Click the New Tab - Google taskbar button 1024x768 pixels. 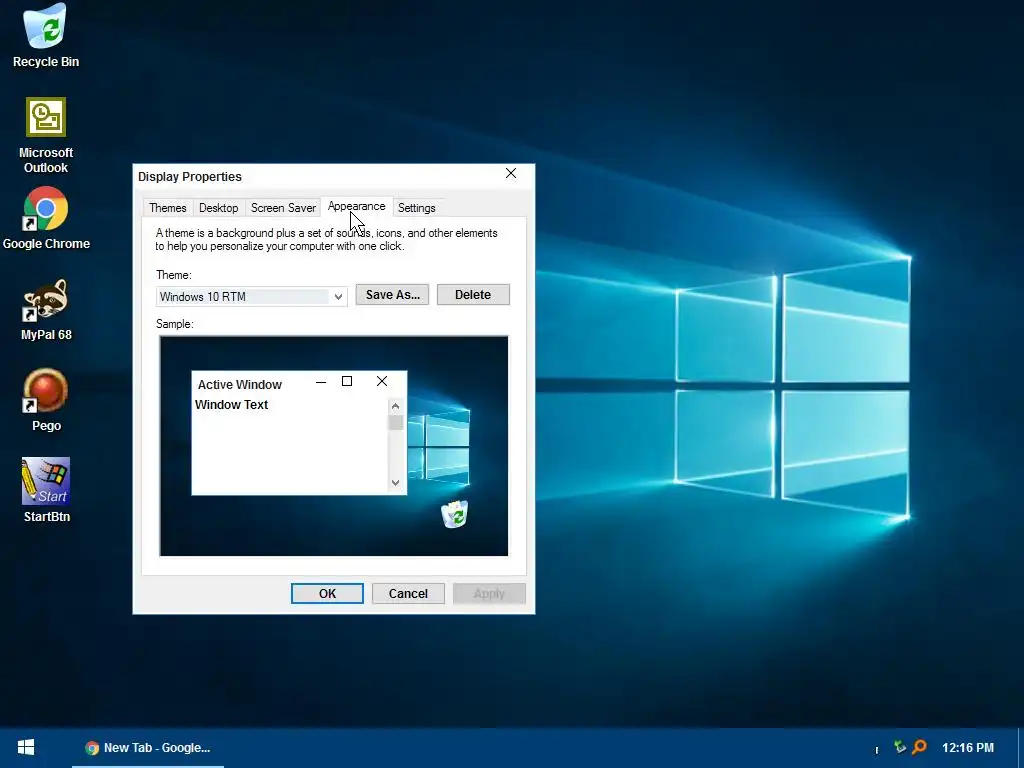tap(148, 748)
